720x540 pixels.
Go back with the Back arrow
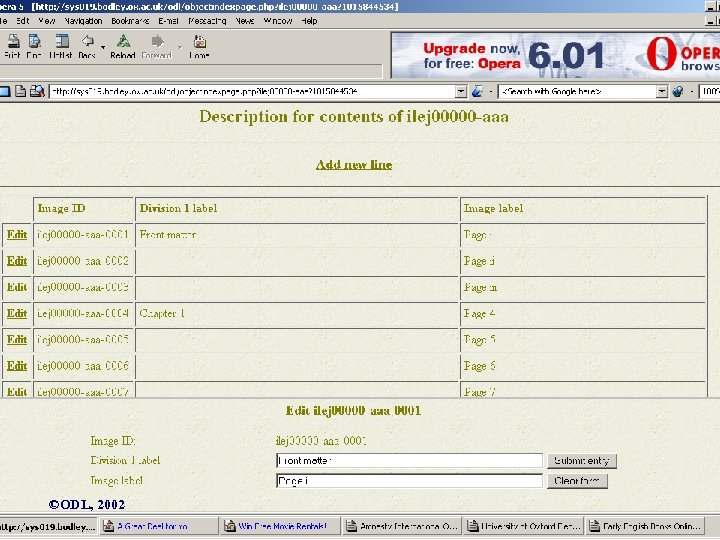[x=87, y=42]
